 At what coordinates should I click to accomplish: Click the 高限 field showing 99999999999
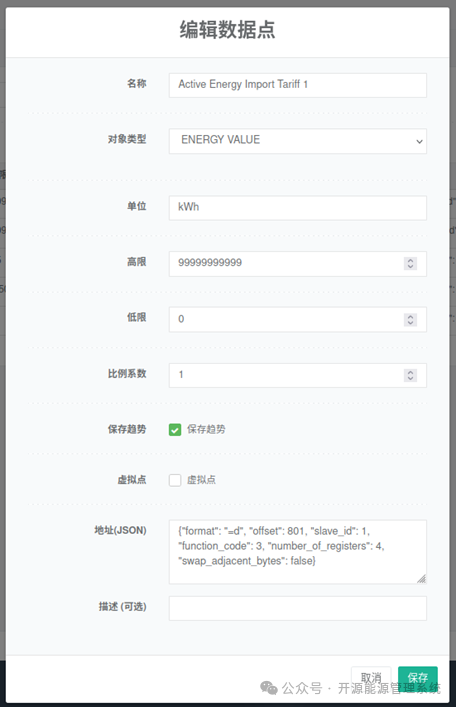tap(298, 264)
